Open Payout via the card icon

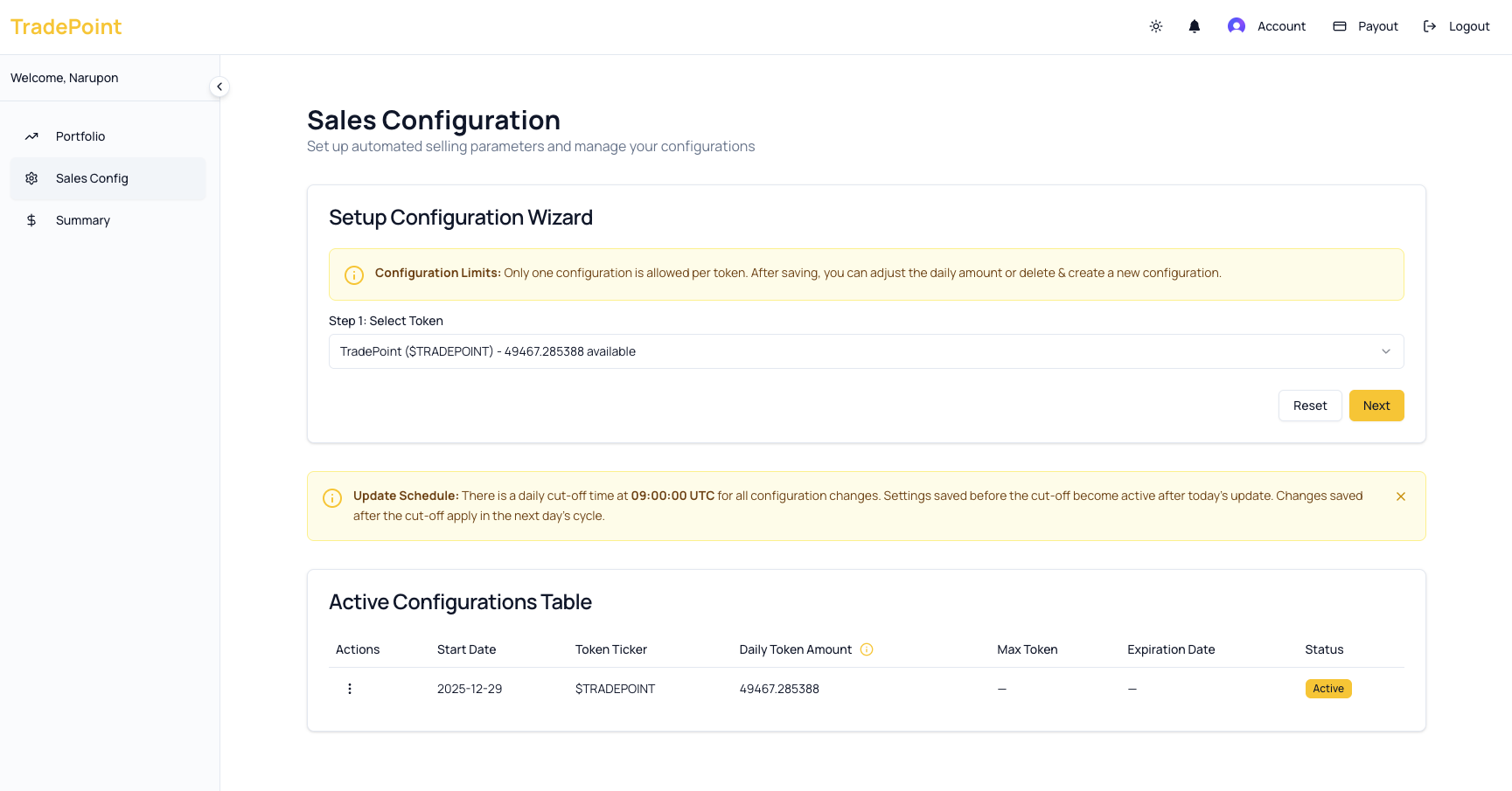click(1338, 26)
